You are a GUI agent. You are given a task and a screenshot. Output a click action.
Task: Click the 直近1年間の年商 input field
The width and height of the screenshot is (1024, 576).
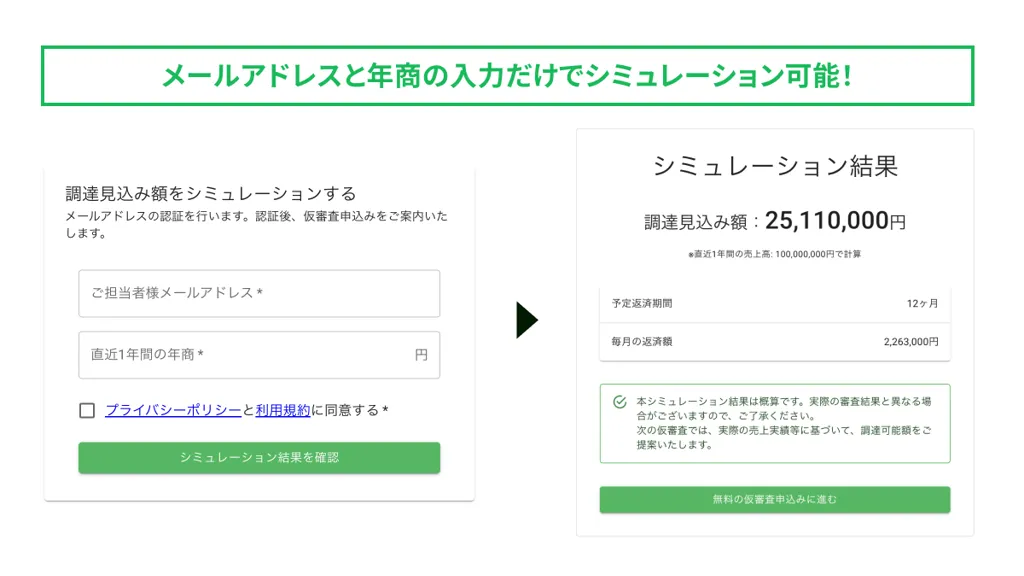click(x=245, y=355)
